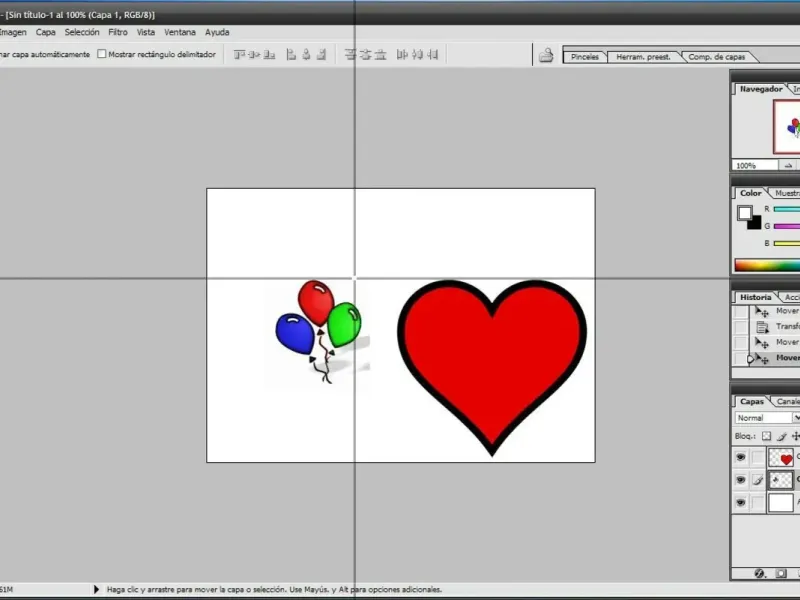Open the Imagen menu

click(13, 32)
